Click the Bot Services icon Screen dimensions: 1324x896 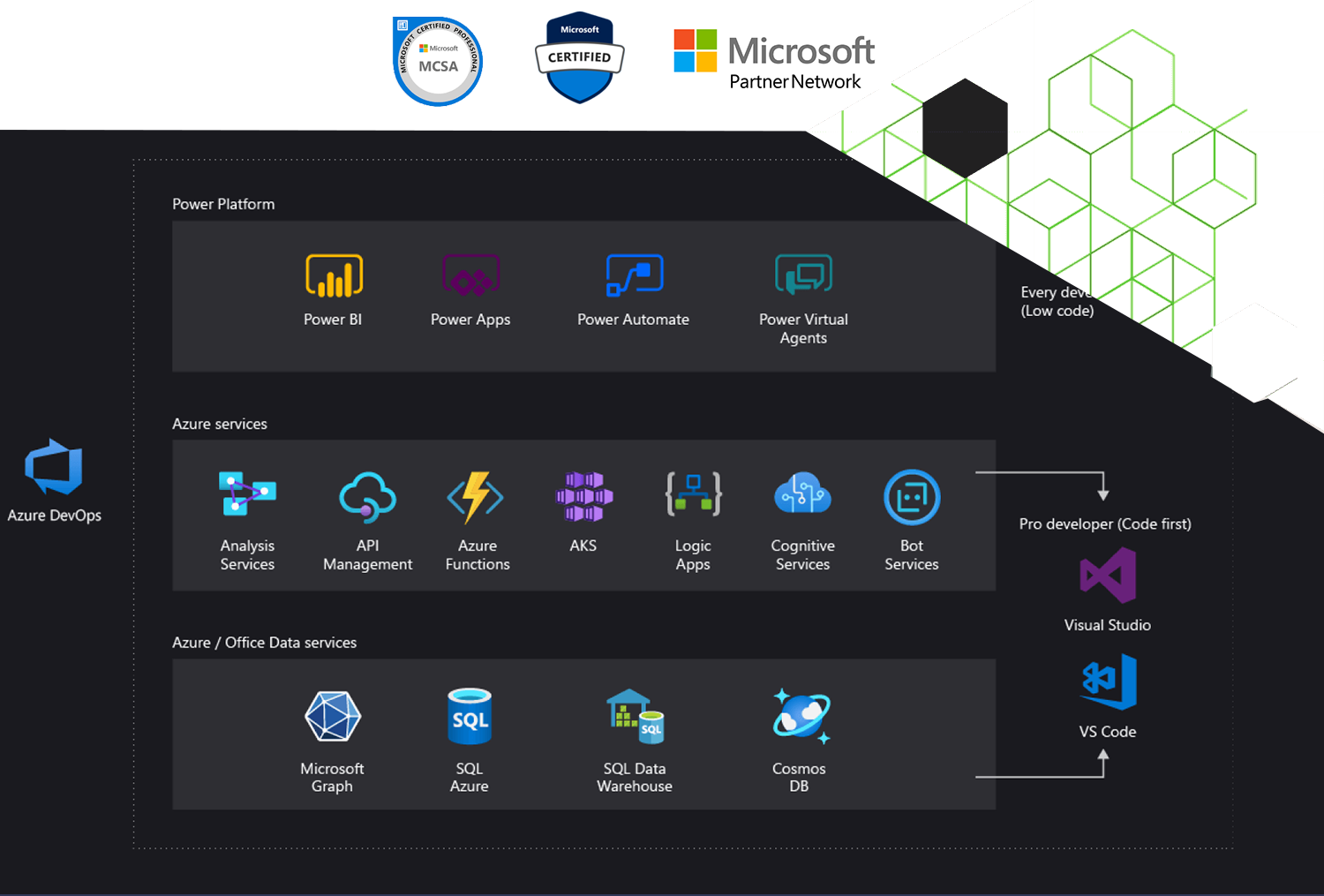(912, 497)
